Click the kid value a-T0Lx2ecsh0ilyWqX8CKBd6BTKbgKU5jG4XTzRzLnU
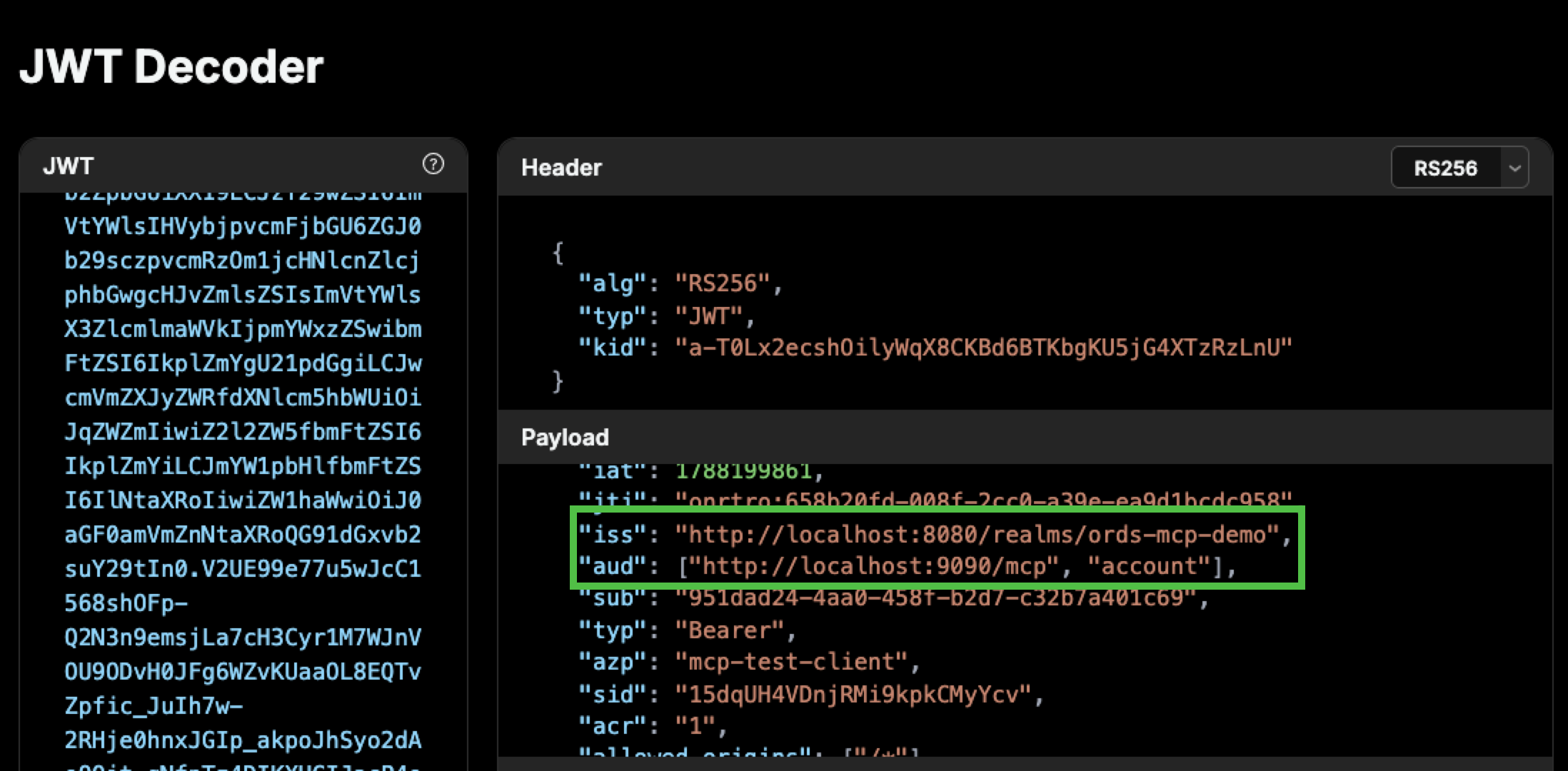Viewport: 1568px width, 771px height. coord(984,348)
